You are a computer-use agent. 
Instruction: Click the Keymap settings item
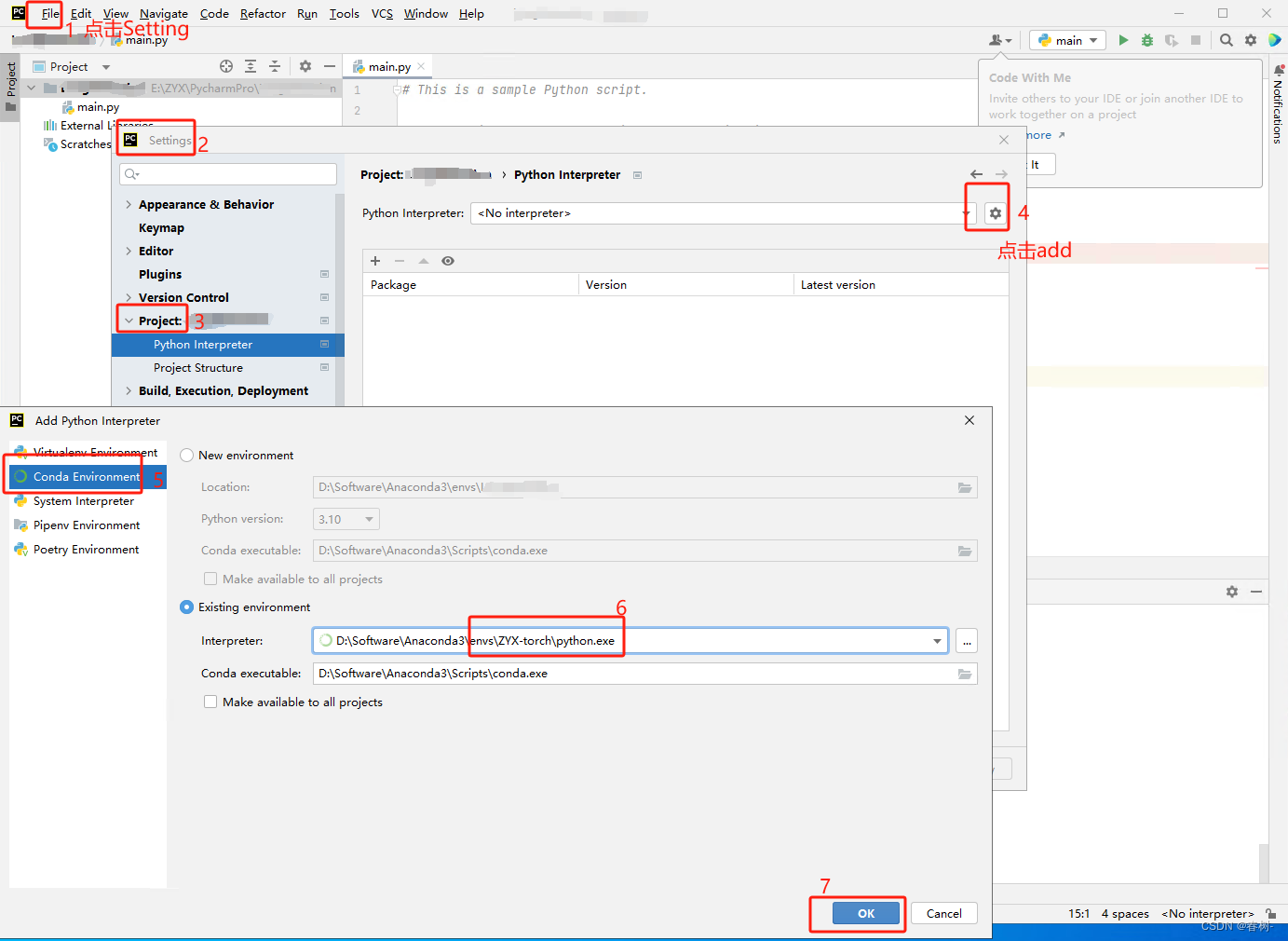(161, 228)
